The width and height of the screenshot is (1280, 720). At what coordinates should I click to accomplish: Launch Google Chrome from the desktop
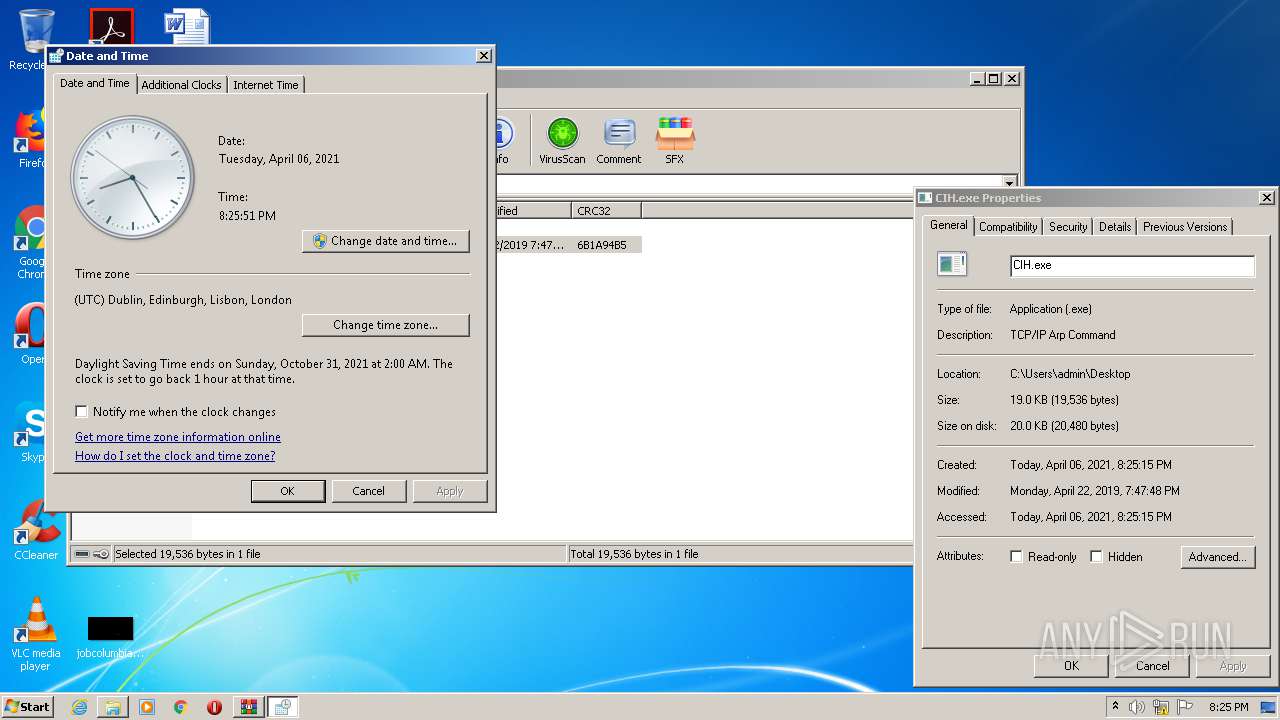(x=30, y=243)
